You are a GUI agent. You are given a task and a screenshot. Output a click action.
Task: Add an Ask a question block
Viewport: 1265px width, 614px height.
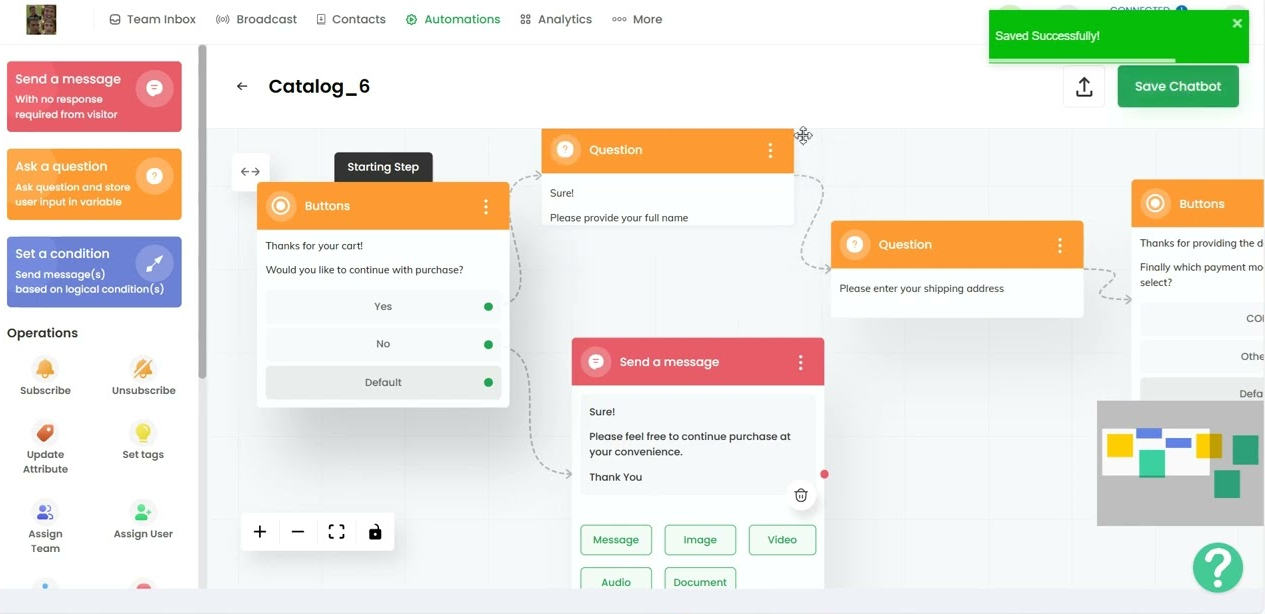tap(94, 184)
